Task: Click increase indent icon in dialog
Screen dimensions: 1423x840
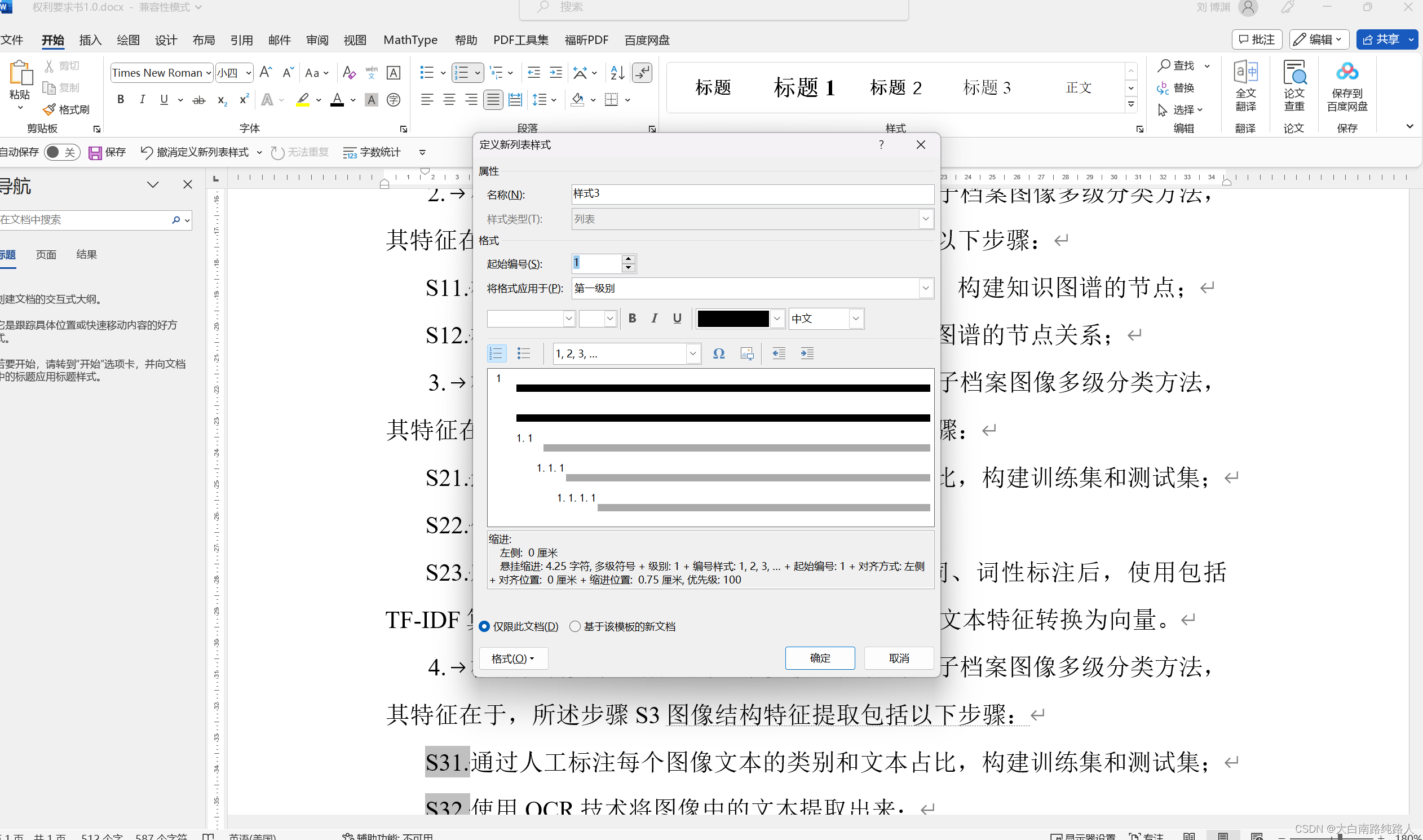Action: click(807, 354)
